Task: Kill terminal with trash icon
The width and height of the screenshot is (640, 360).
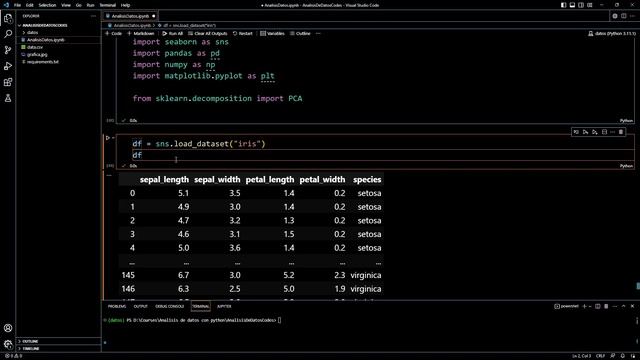Action: click(x=606, y=306)
